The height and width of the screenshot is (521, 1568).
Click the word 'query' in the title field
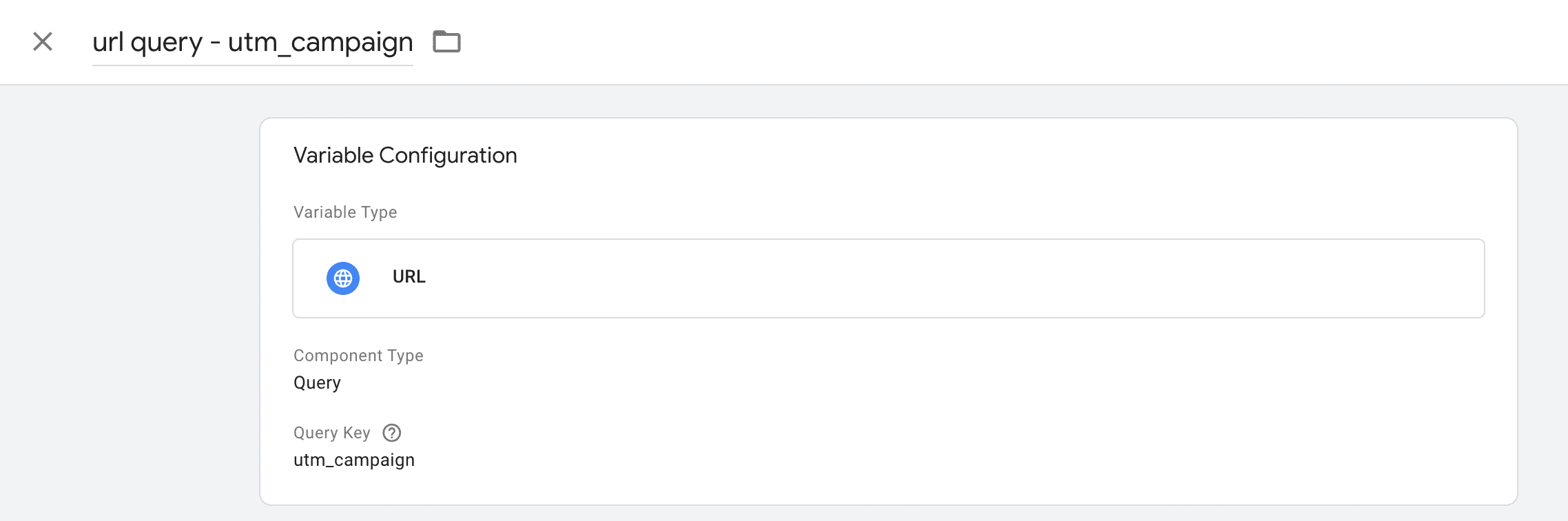point(167,43)
